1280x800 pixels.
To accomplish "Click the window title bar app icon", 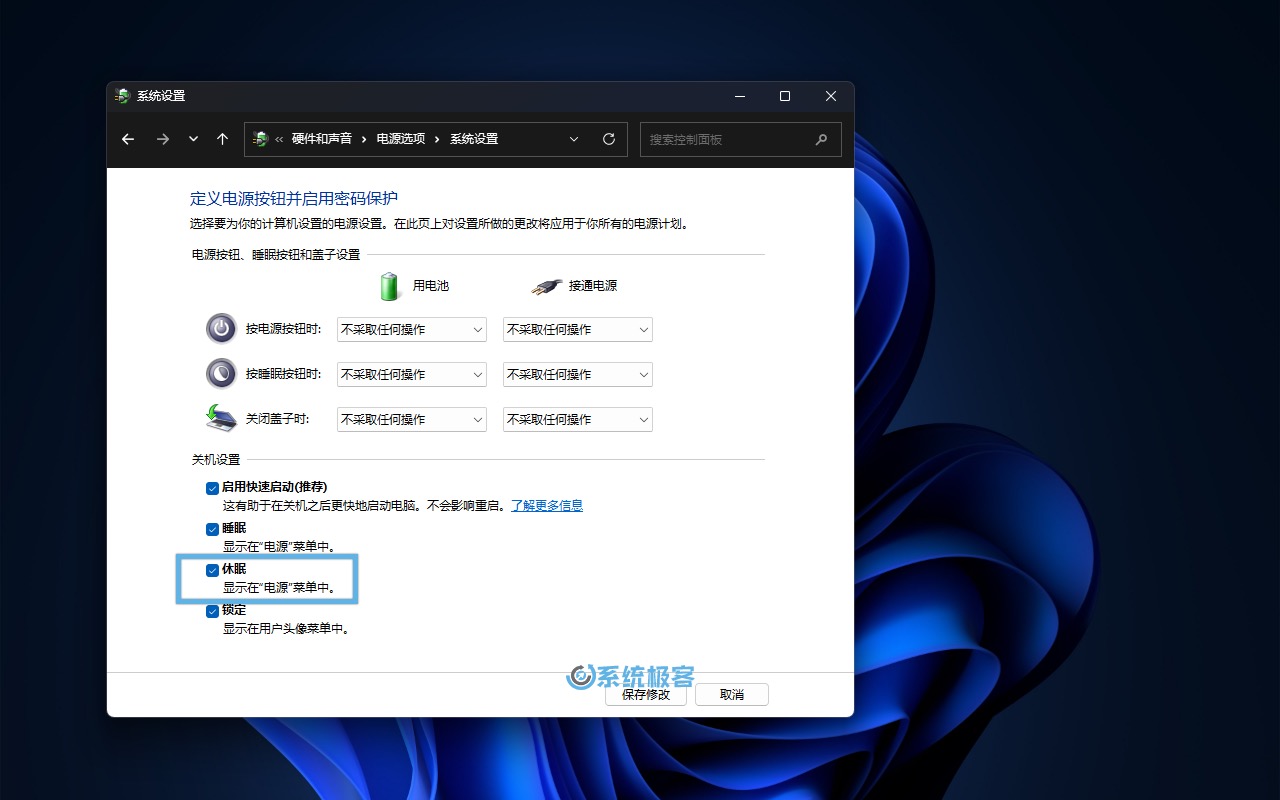I will point(122,96).
